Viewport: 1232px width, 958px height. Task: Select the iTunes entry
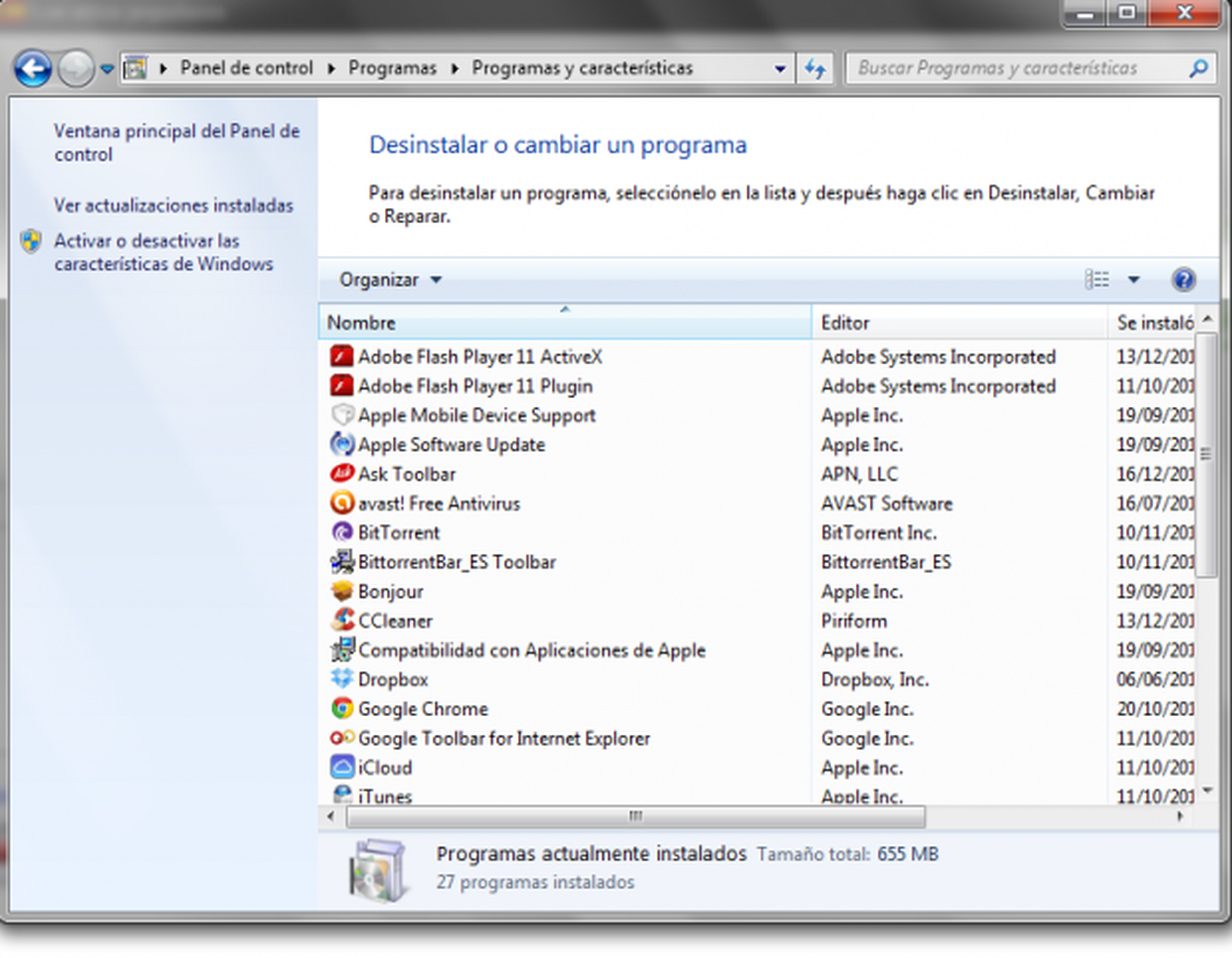tap(756, 795)
